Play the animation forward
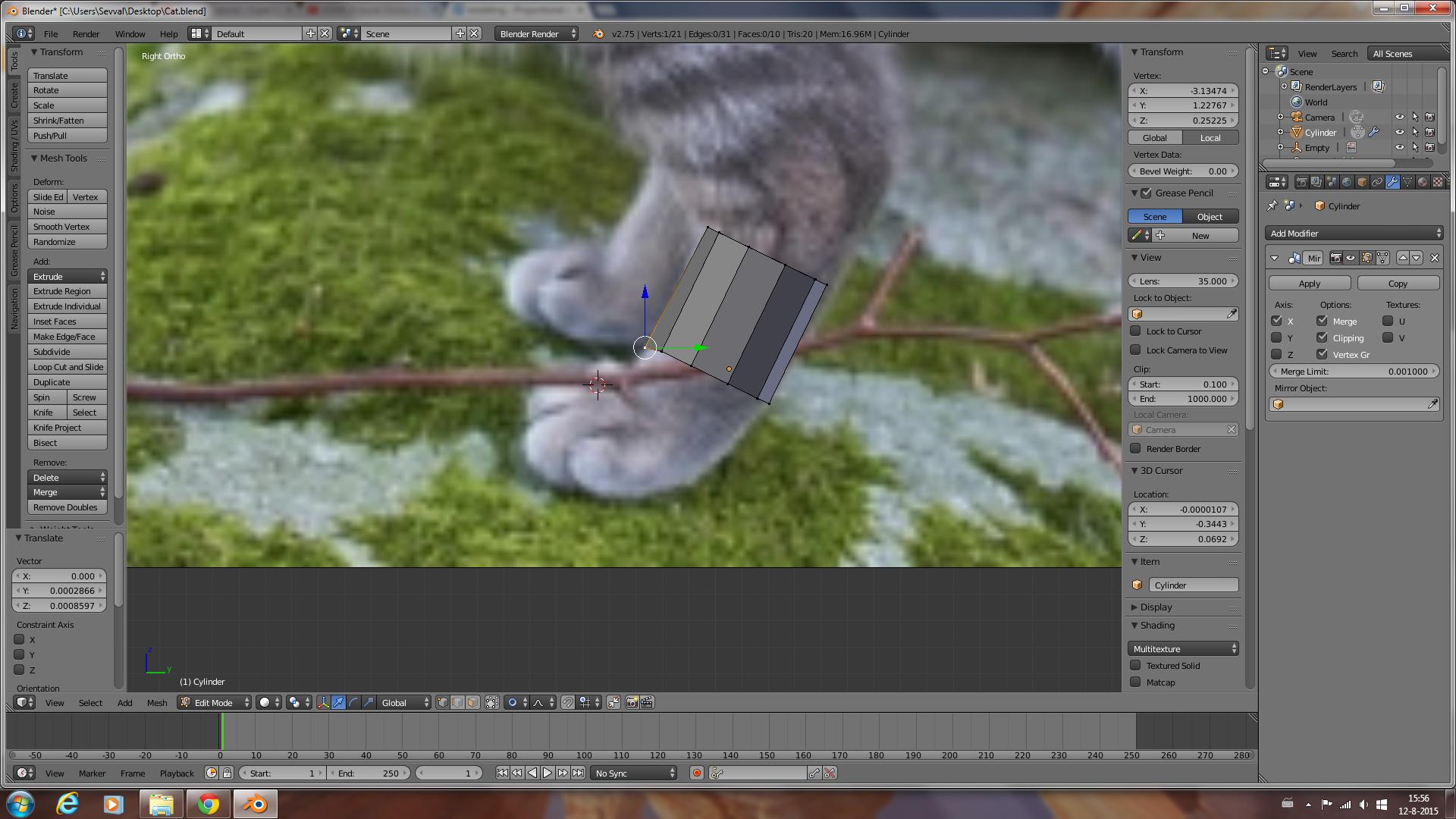Screen dimensions: 1456x819 [x=548, y=773]
